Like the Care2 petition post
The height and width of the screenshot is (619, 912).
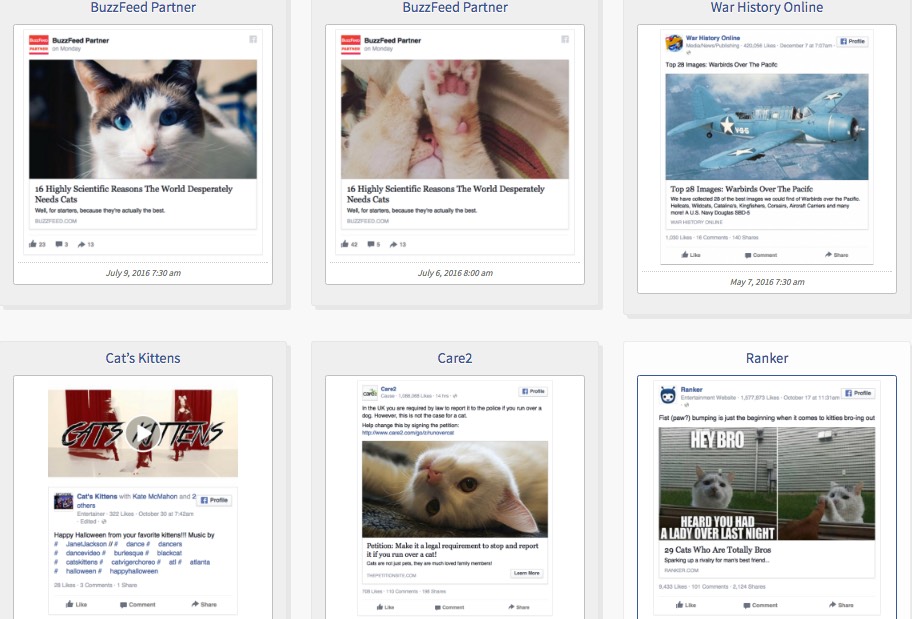[x=385, y=607]
